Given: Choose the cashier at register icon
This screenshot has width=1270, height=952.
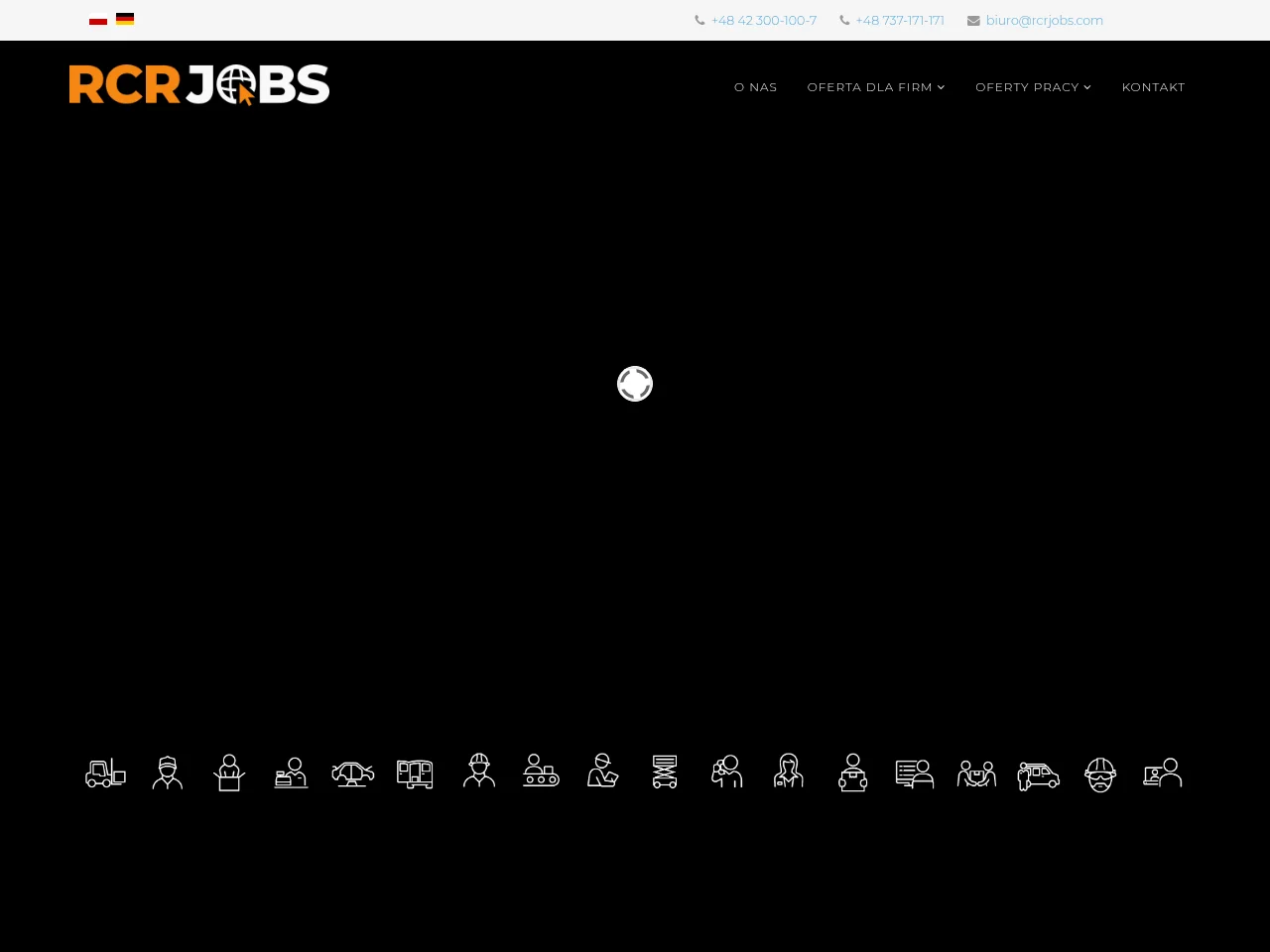Looking at the screenshot, I should pos(291,773).
